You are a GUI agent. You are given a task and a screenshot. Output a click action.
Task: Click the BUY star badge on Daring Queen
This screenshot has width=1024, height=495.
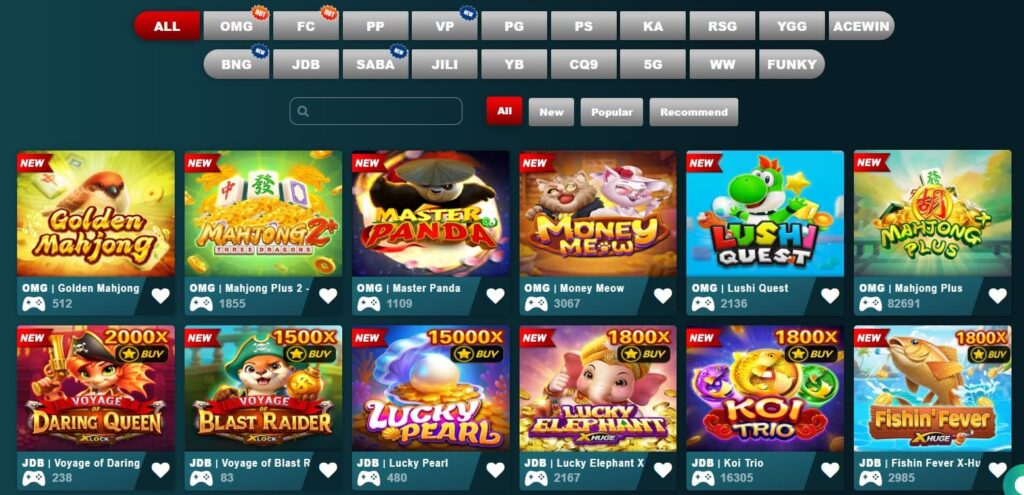(142, 354)
